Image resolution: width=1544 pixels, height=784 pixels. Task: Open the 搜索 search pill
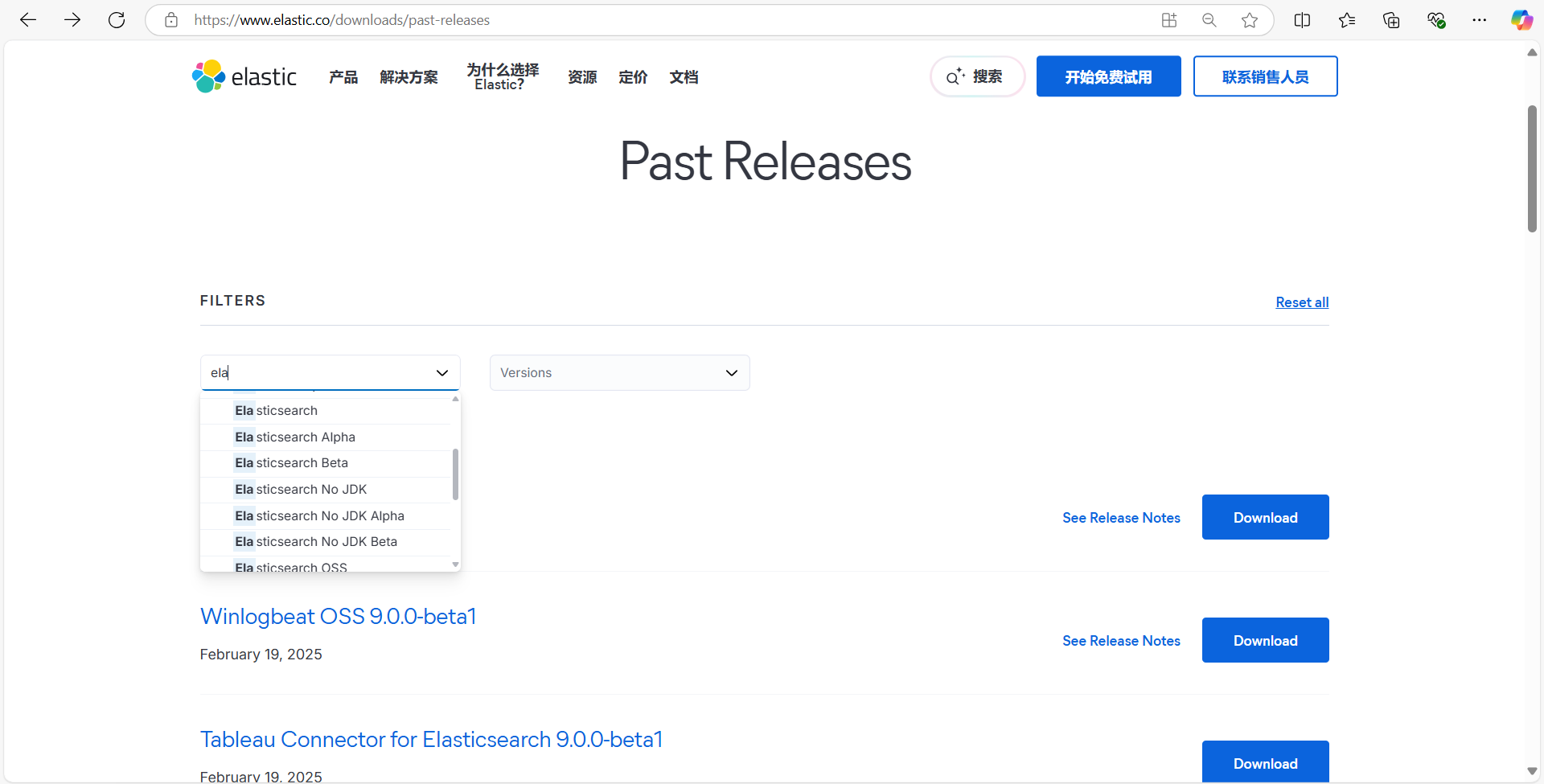tap(977, 76)
